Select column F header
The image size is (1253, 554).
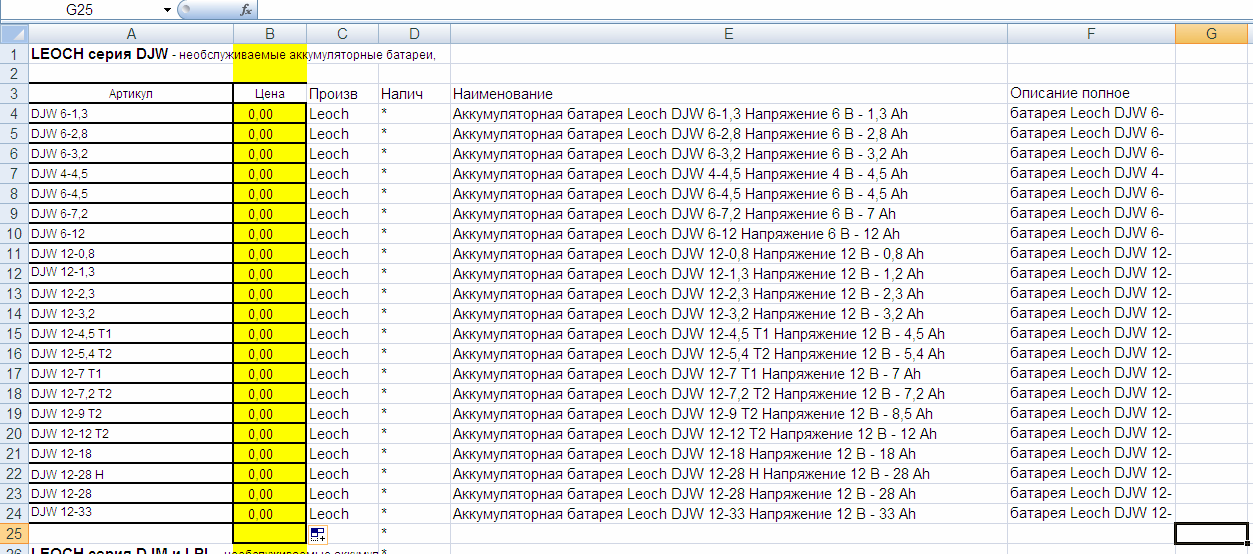pyautogui.click(x=1091, y=34)
